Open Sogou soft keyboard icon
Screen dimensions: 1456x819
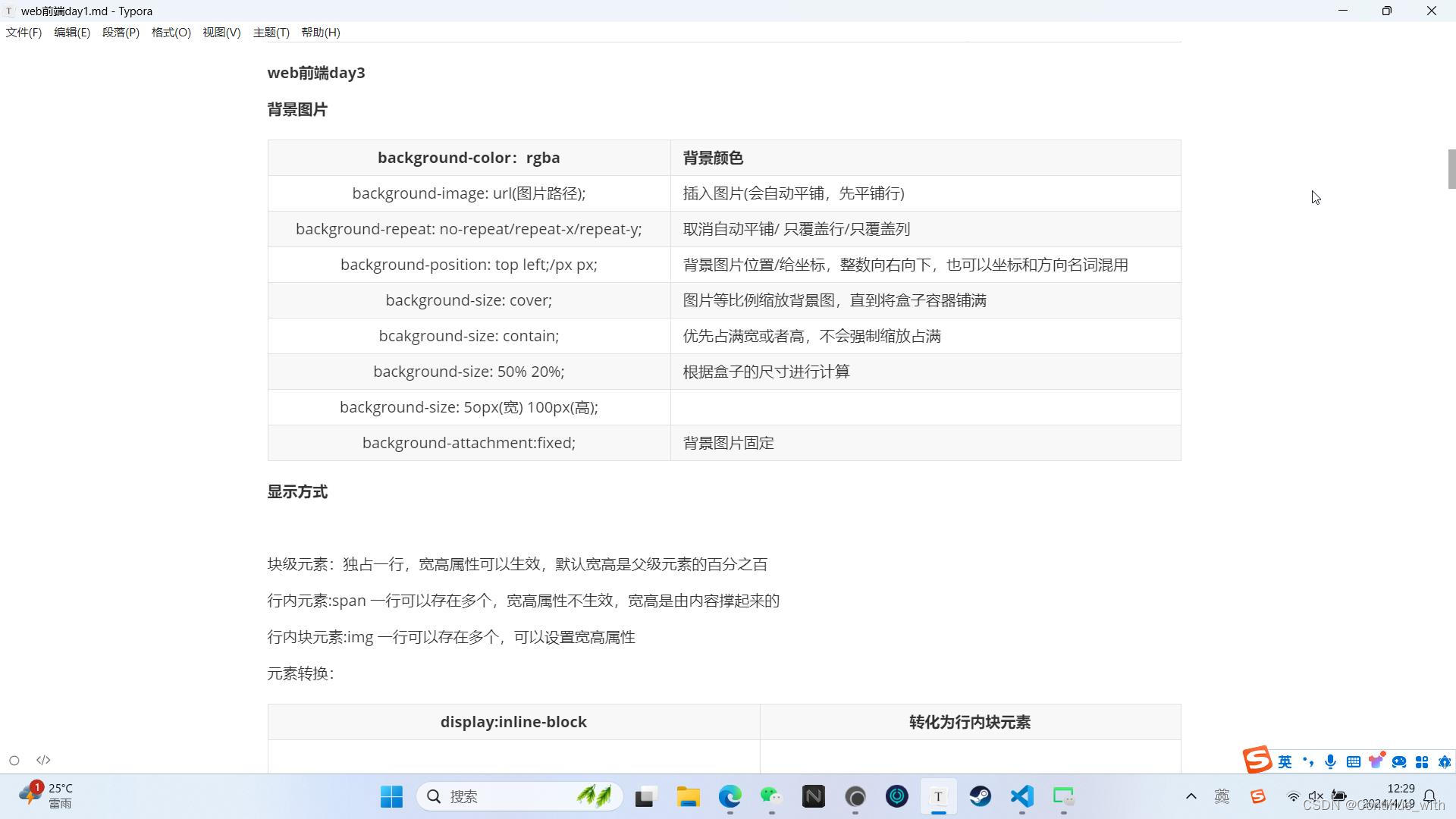click(1353, 761)
